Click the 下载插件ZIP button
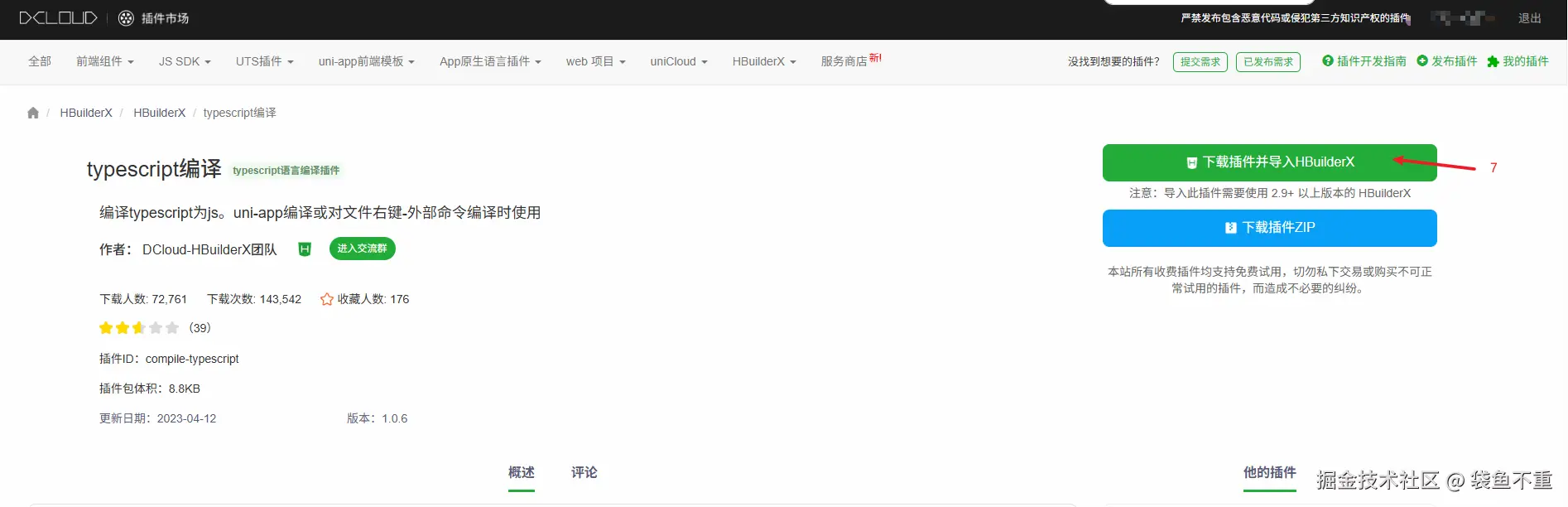This screenshot has width=1568, height=507. point(1269,228)
